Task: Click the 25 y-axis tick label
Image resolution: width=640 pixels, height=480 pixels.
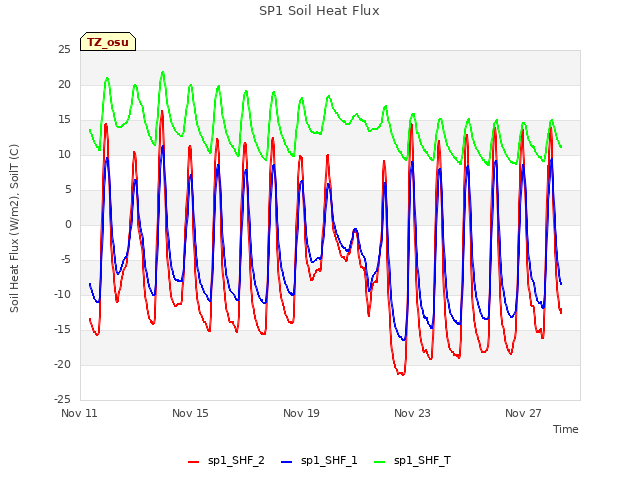Action: pos(64,50)
